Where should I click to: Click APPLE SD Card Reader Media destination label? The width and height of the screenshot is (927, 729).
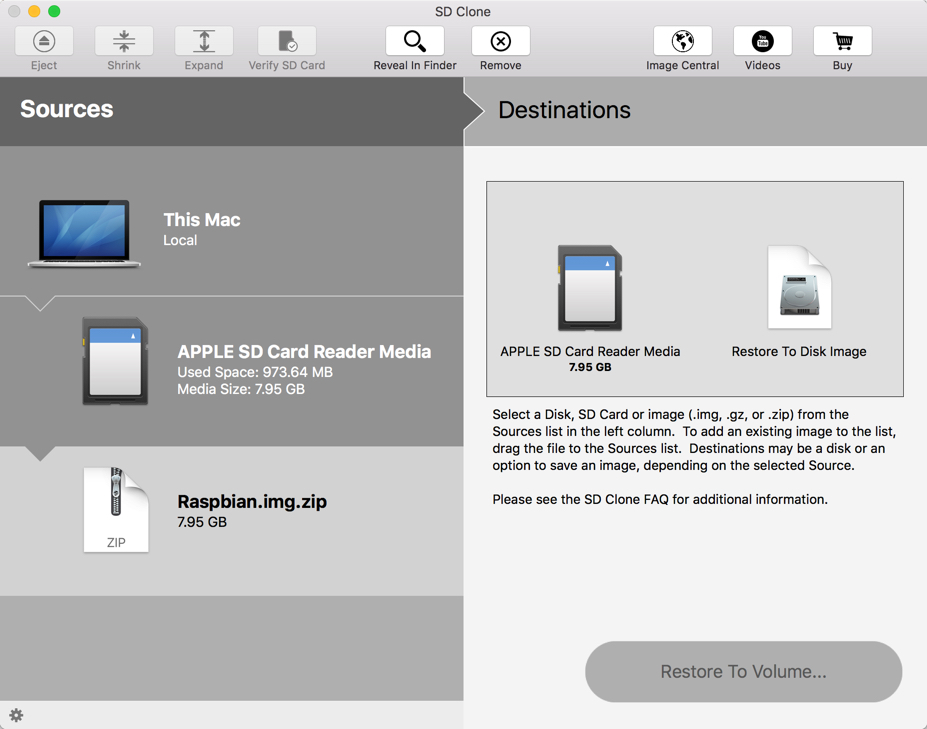click(x=590, y=351)
